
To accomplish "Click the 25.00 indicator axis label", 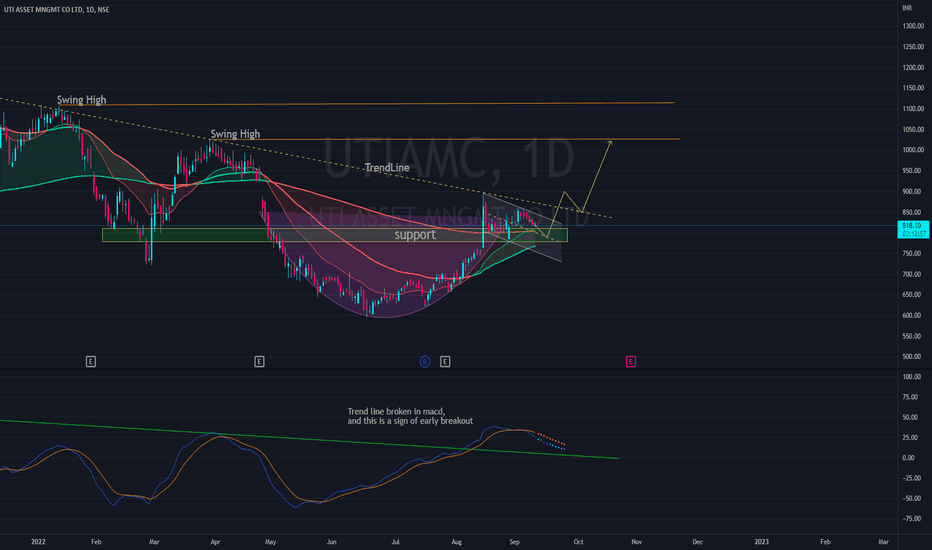I will 909,438.
